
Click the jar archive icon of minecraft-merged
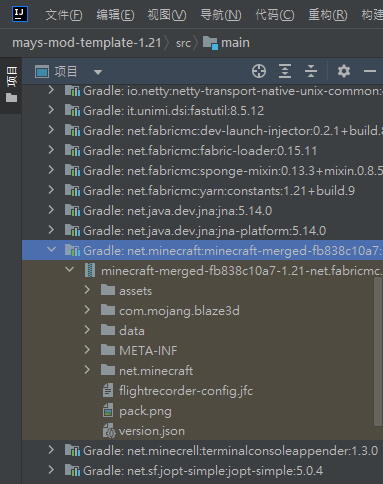[90, 270]
